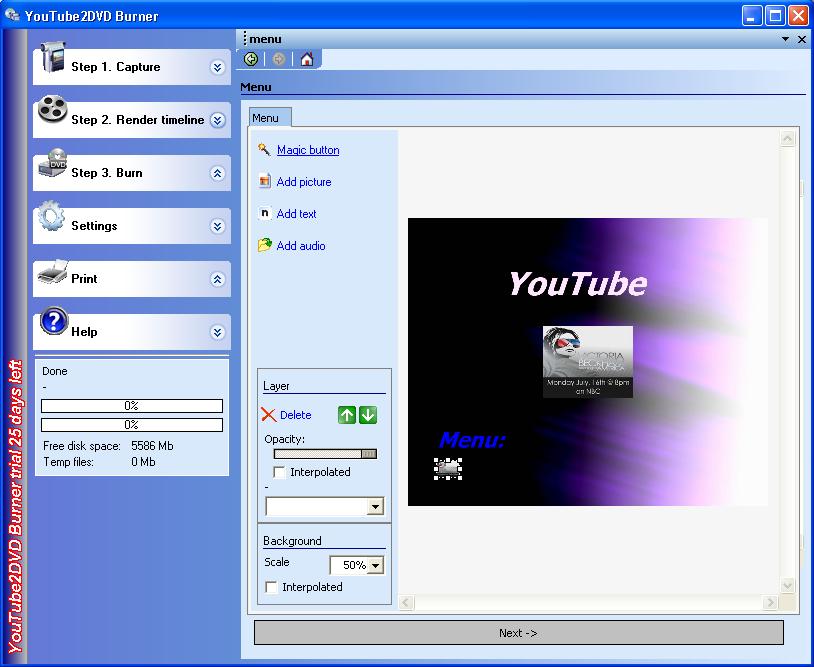Click the green back navigation arrow
The image size is (814, 667).
pyautogui.click(x=251, y=59)
